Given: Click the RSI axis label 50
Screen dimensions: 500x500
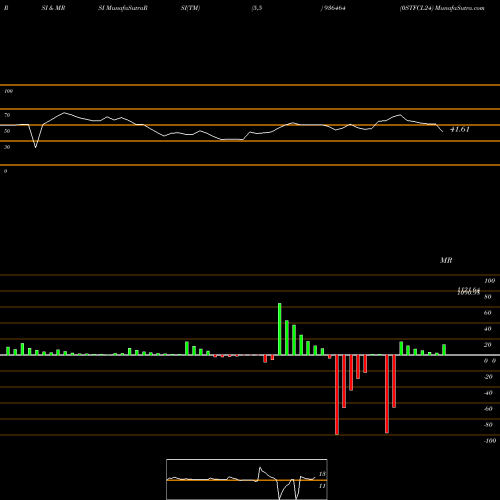Looking at the screenshot, I should point(7,131).
